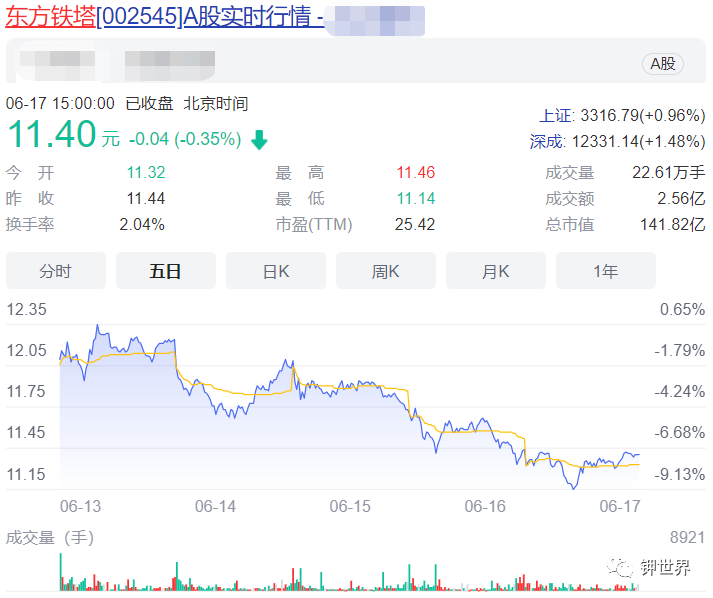Screen dimensions: 713x598
Task: Click the 11.15 price axis label
Action: [x=26, y=475]
